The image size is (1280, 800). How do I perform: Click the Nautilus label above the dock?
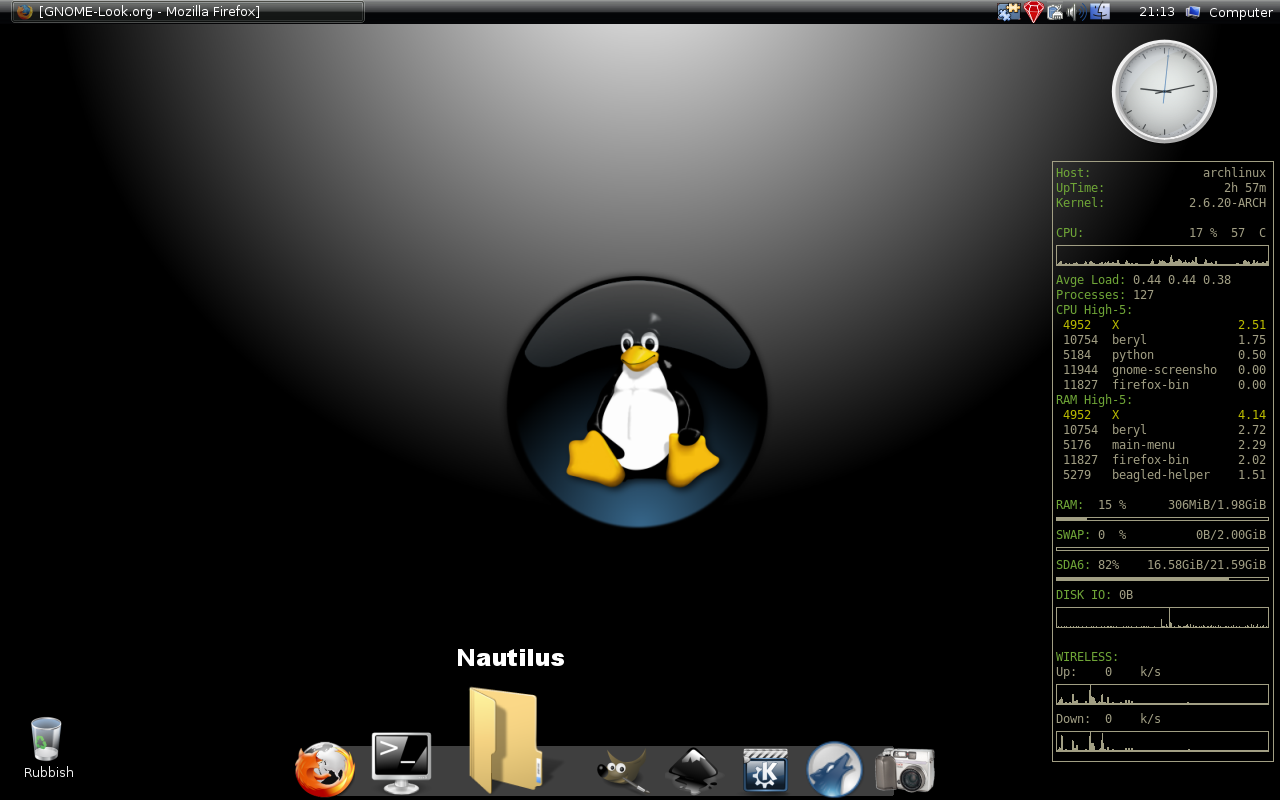(510, 657)
